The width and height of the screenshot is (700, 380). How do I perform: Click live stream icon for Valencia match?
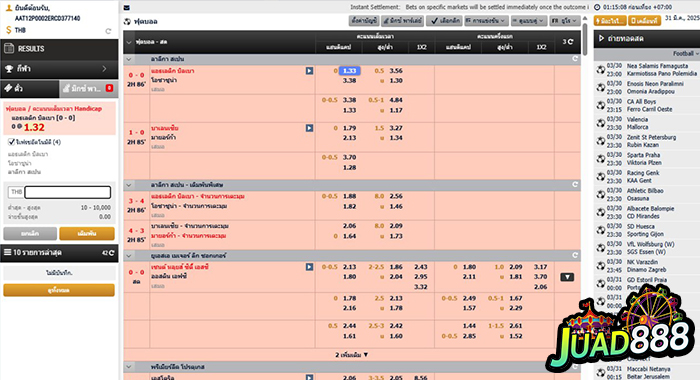click(601, 123)
